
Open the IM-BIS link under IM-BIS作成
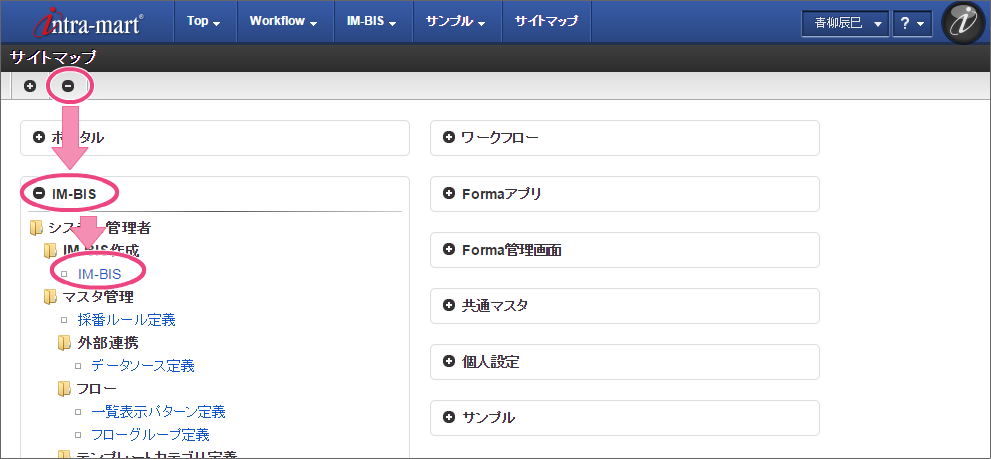coord(99,273)
